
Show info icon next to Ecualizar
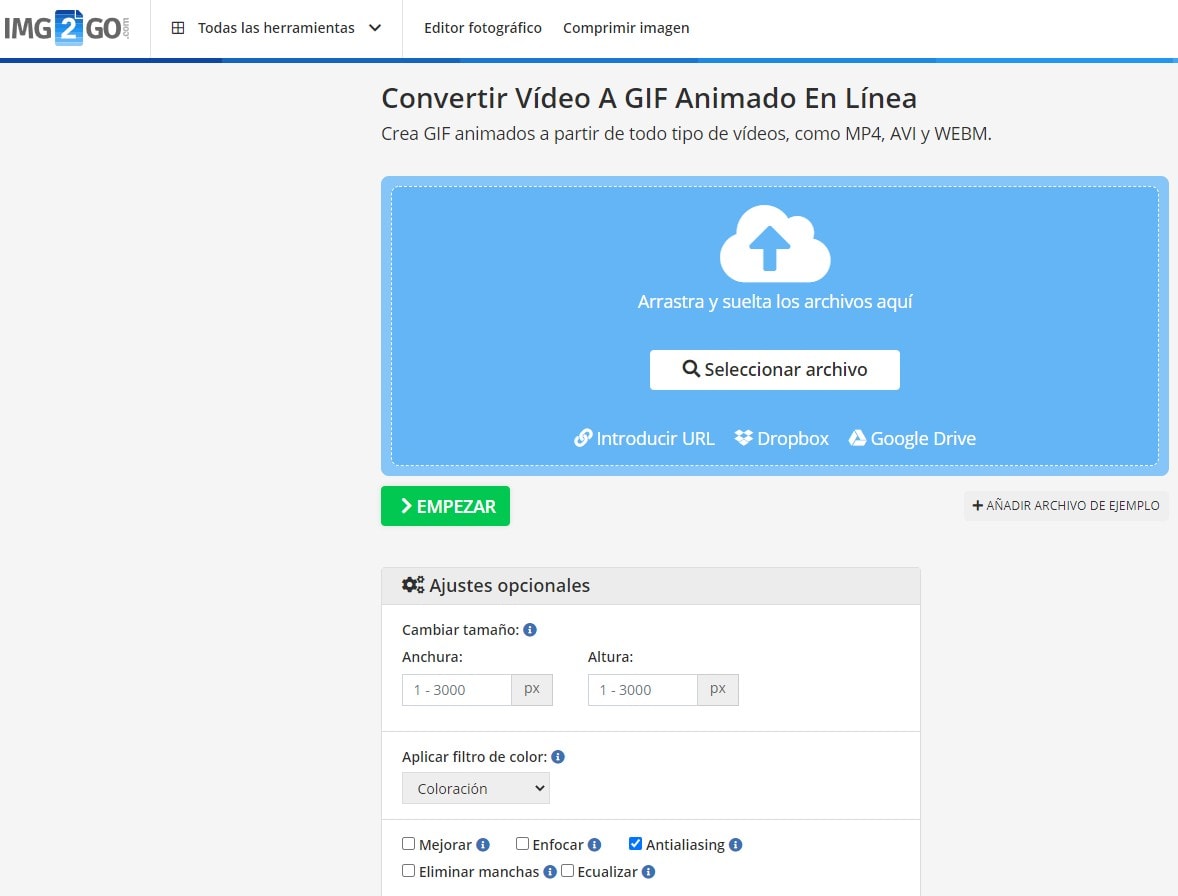click(x=648, y=872)
